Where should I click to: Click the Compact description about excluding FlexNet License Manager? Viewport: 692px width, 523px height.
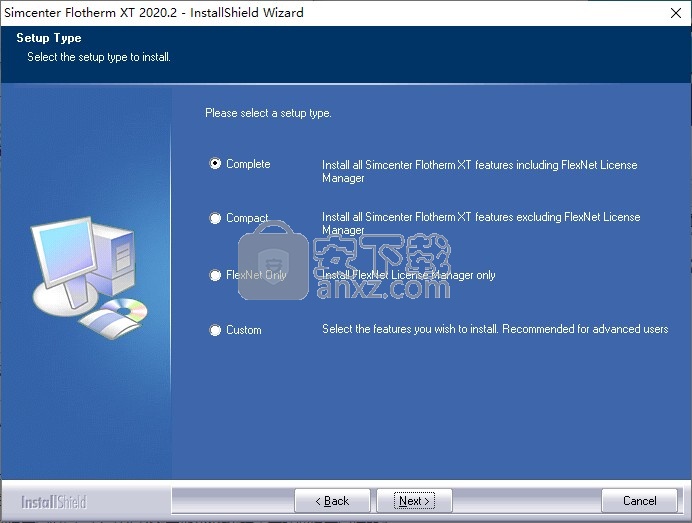tap(481, 223)
